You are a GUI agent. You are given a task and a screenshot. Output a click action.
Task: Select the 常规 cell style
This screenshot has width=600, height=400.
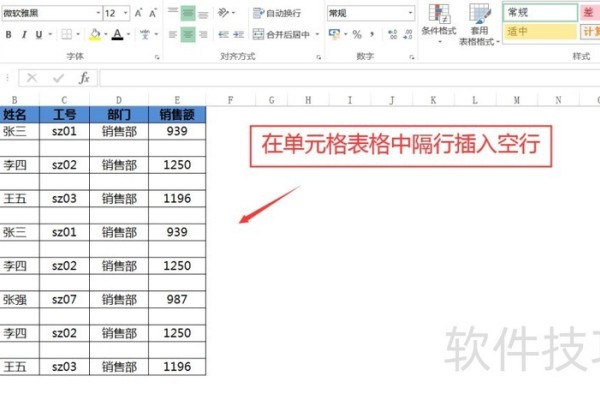coord(540,13)
